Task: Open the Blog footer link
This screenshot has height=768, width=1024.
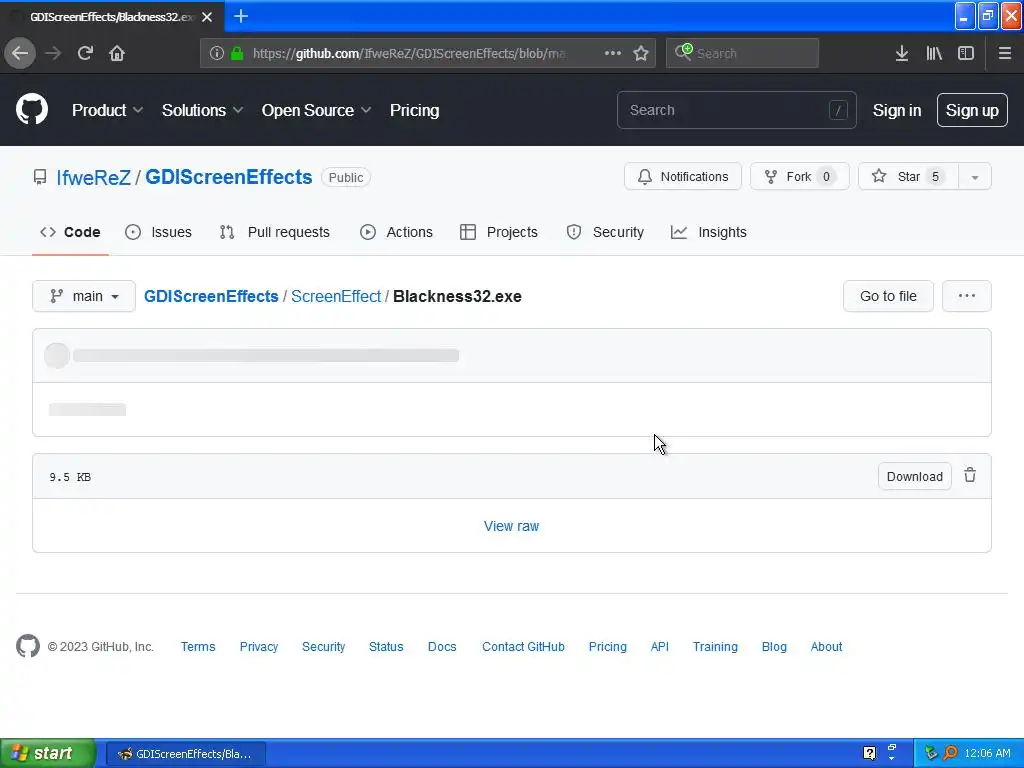Action: click(774, 647)
